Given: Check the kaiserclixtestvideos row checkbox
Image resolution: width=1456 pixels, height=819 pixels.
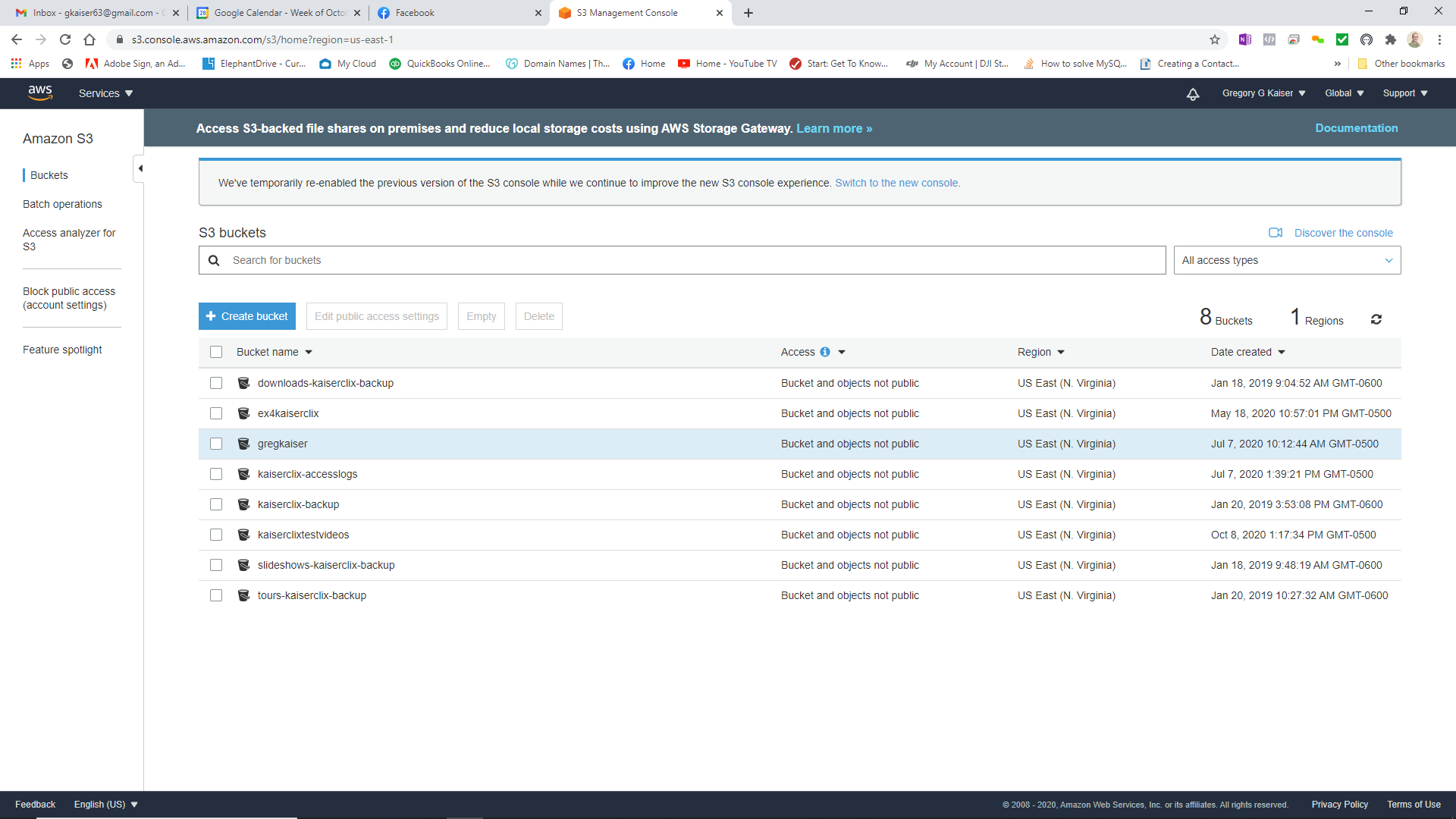Looking at the screenshot, I should click(216, 535).
